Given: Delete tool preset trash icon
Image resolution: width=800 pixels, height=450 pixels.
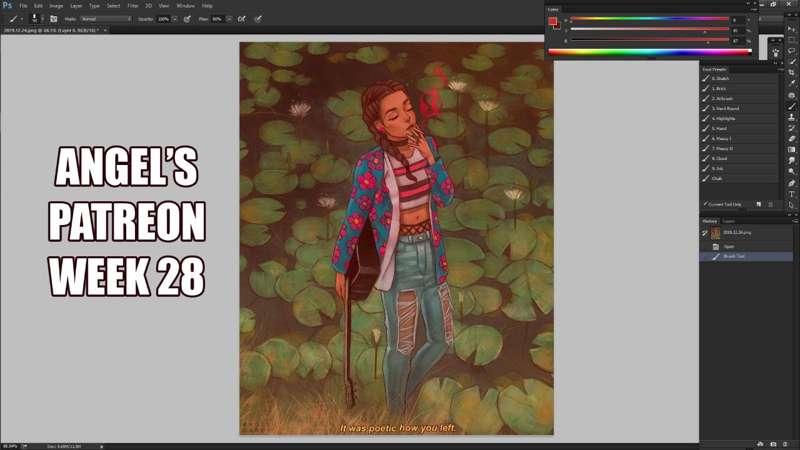Looking at the screenshot, I should click(770, 204).
